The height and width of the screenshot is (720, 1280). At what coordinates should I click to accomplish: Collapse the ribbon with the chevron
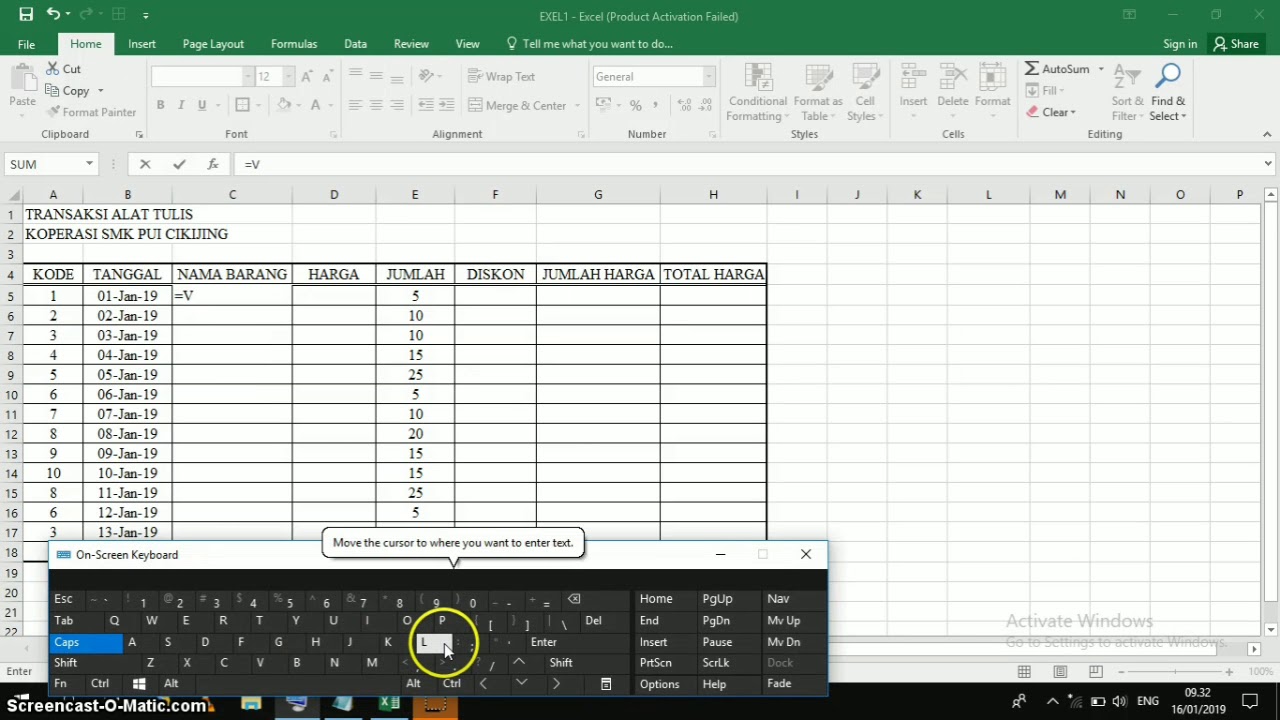tap(1267, 134)
